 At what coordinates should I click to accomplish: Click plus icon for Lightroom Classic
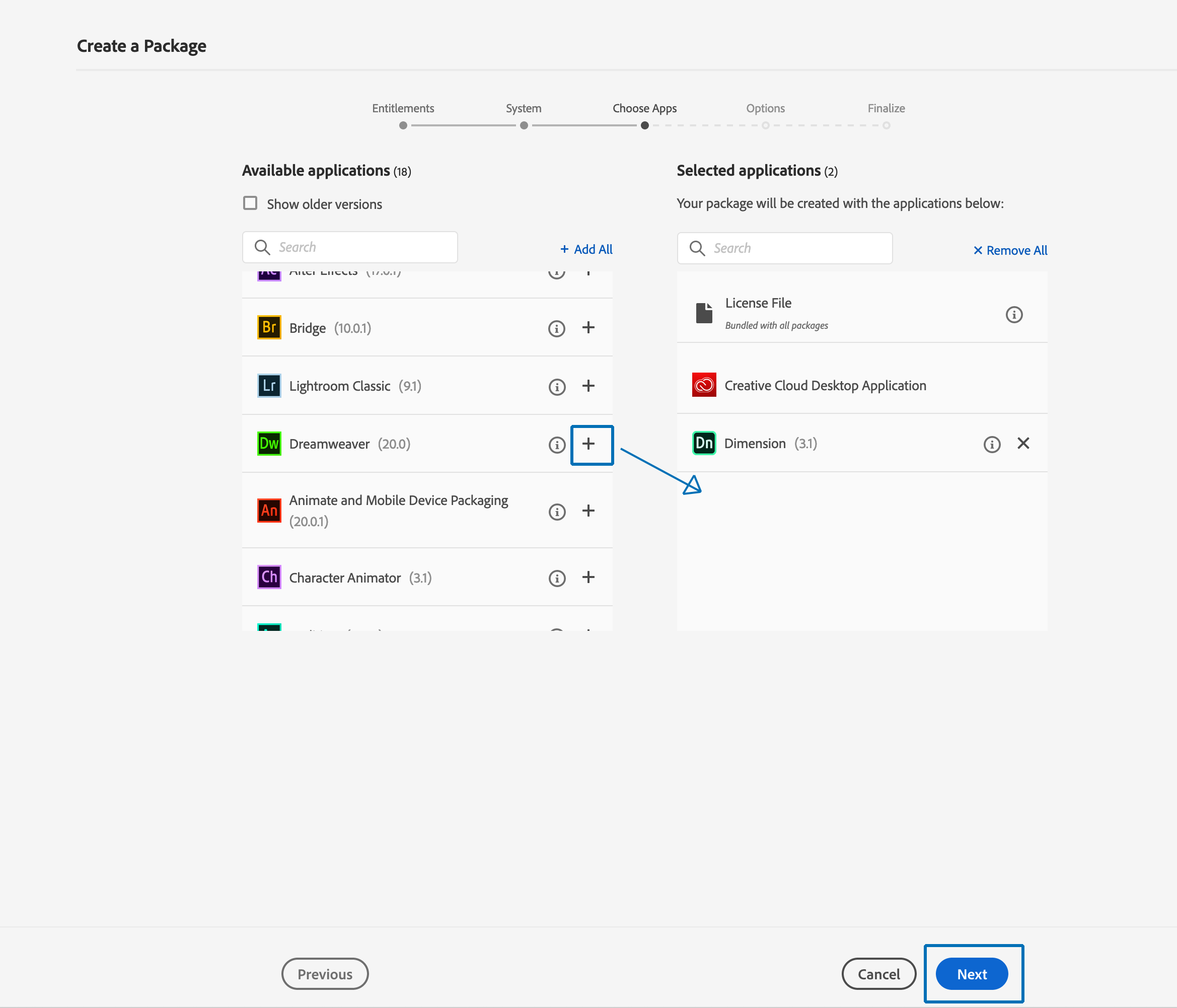click(x=588, y=386)
